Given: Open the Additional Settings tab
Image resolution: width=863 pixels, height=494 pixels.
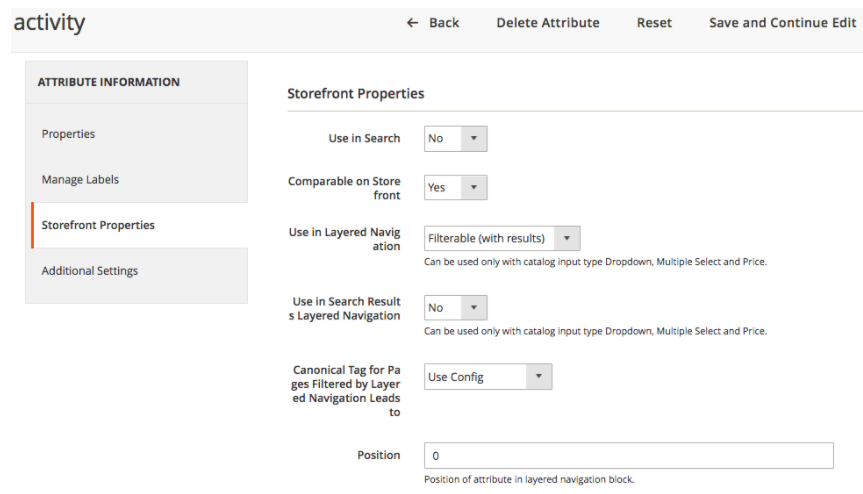Looking at the screenshot, I should point(90,271).
